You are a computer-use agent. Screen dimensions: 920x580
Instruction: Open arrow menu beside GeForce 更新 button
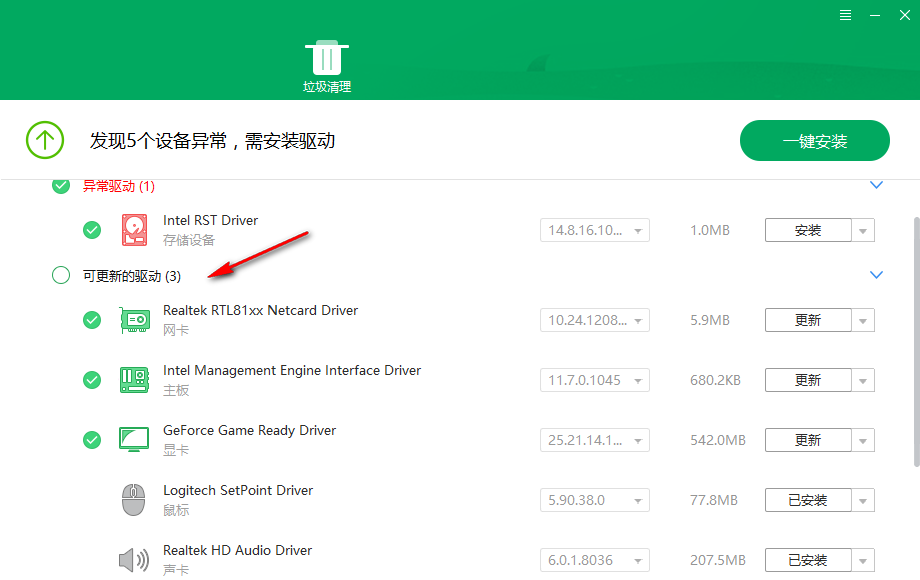[863, 440]
